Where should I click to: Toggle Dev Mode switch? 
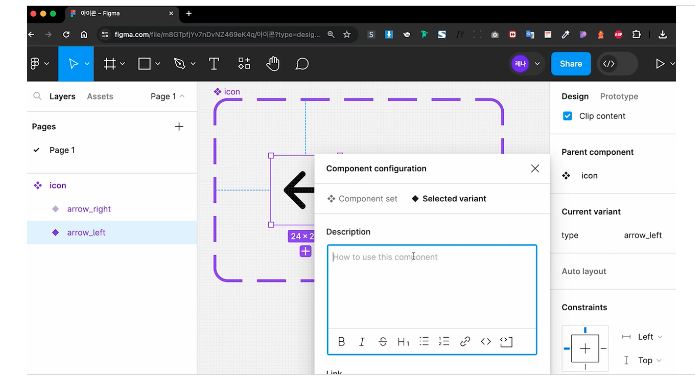tap(617, 64)
